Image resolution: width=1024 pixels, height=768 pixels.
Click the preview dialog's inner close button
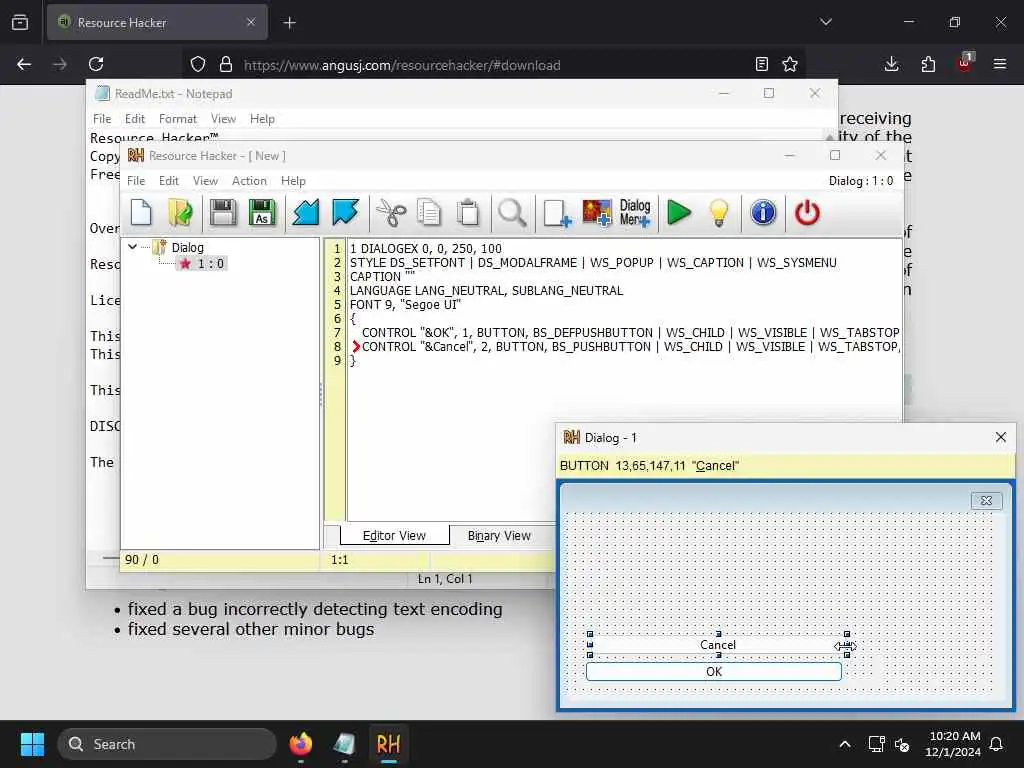[986, 500]
